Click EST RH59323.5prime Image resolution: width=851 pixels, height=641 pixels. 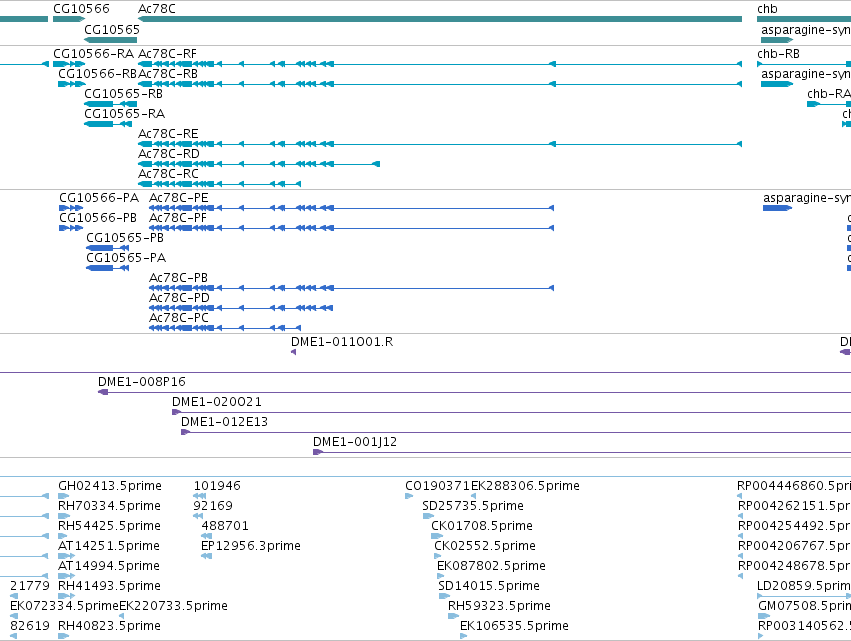coord(454,616)
